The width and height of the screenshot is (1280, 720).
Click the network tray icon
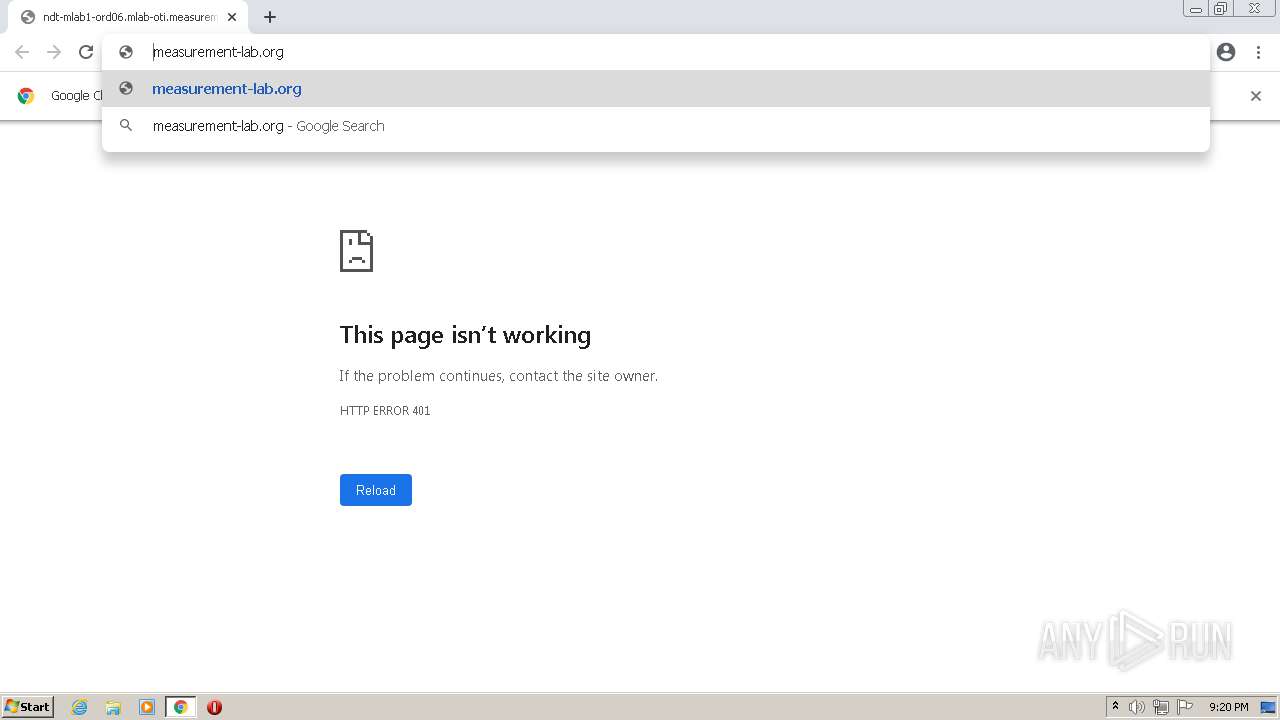click(x=1161, y=707)
